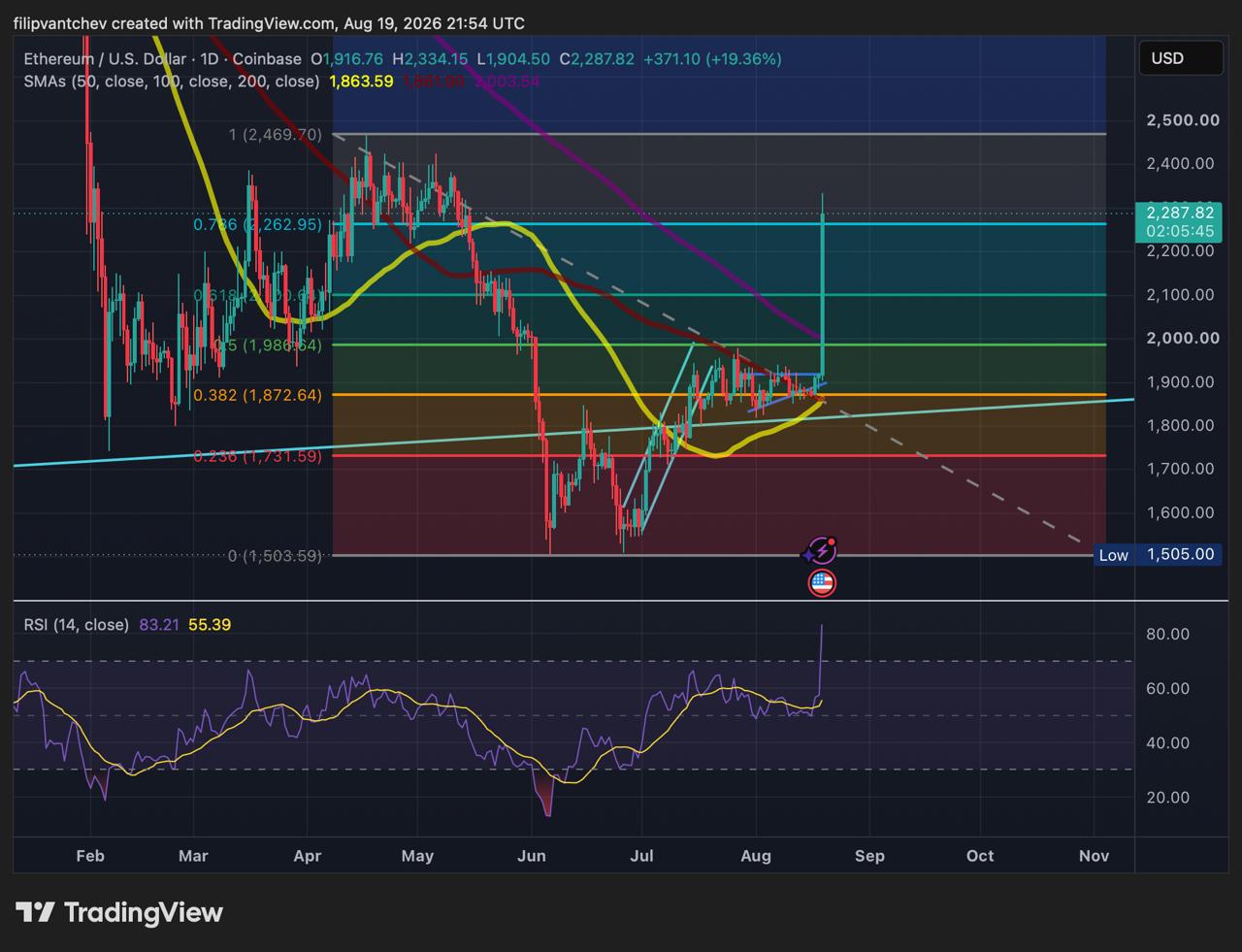The width and height of the screenshot is (1242, 952).
Task: Click the 1,600.00 price axis label
Action: 1179,512
